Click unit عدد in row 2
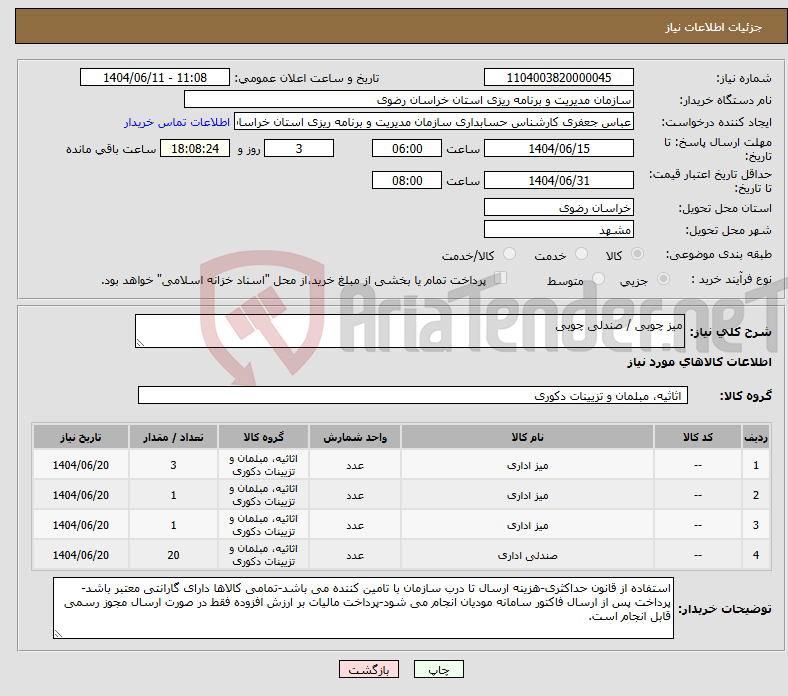 click(355, 495)
